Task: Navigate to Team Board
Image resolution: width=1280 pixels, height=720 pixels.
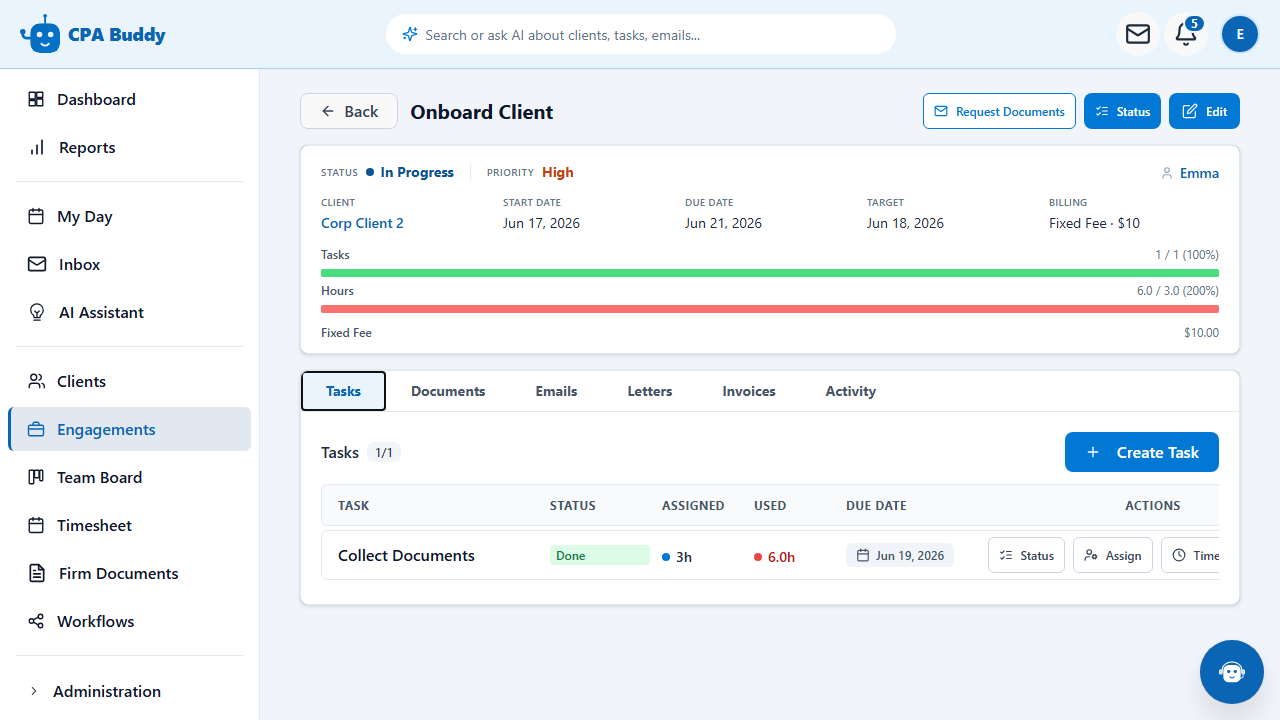Action: pos(129,477)
